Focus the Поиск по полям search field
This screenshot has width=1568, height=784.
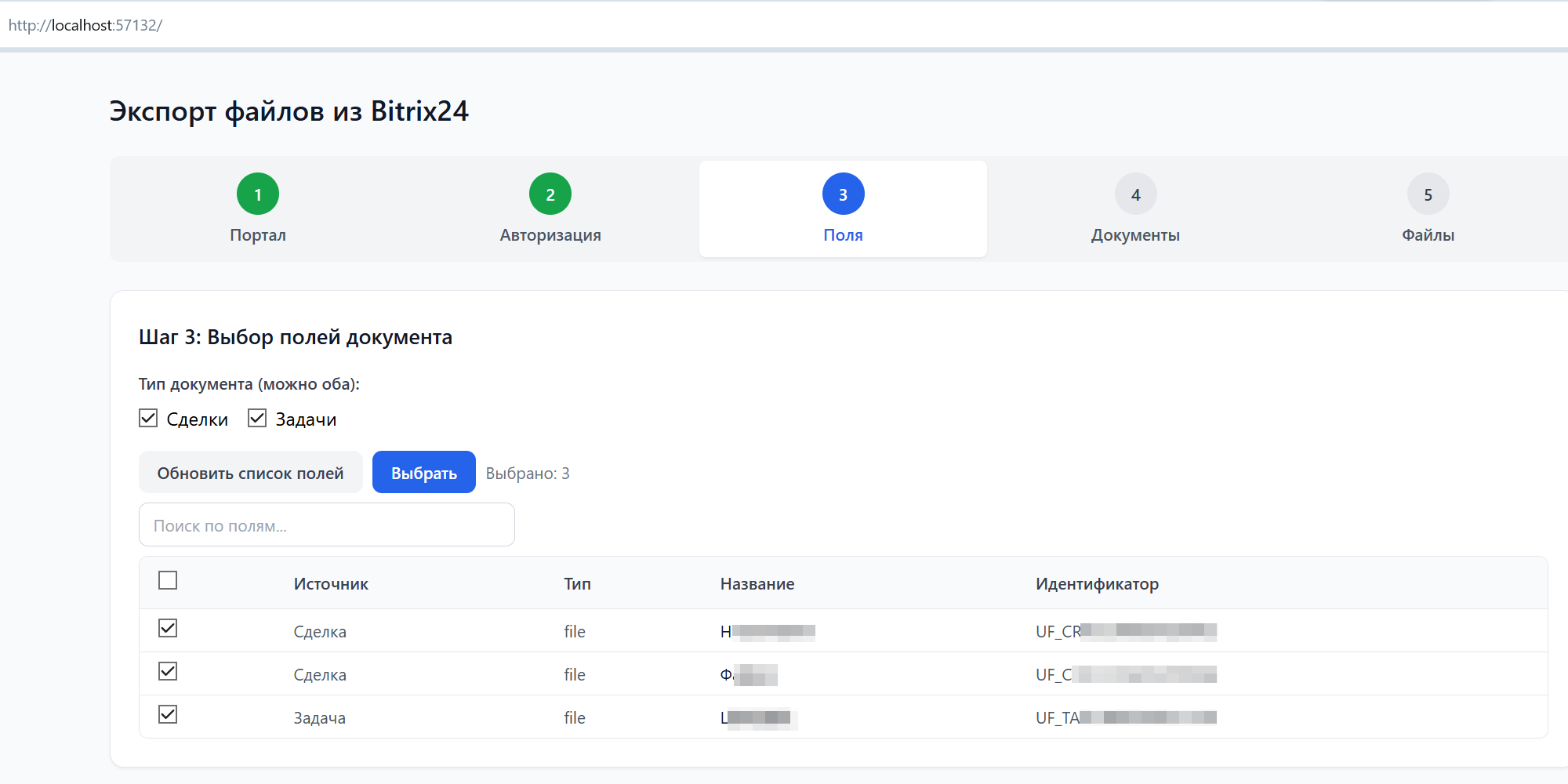(326, 525)
